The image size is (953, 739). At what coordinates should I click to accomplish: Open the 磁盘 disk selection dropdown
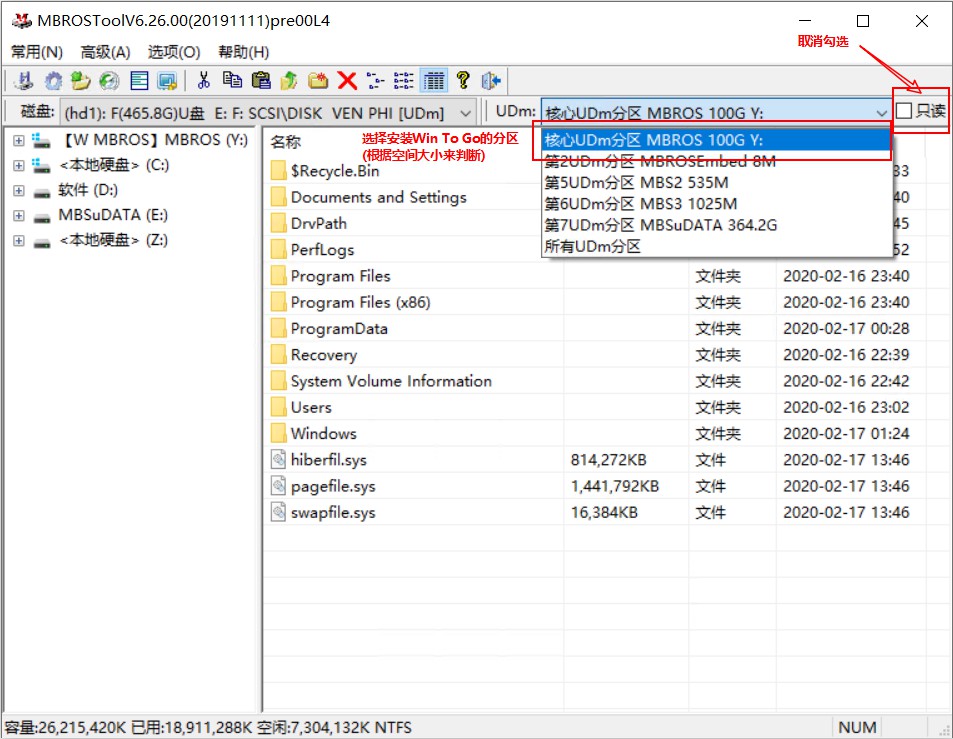tap(466, 113)
